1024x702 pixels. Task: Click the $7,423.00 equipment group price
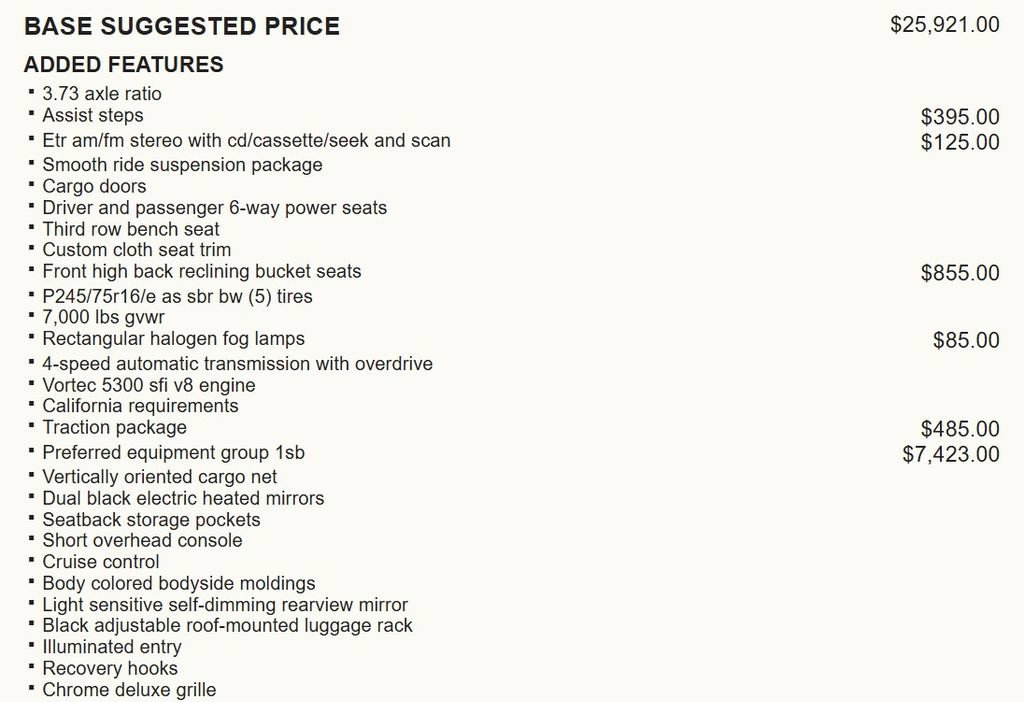pyautogui.click(x=950, y=455)
